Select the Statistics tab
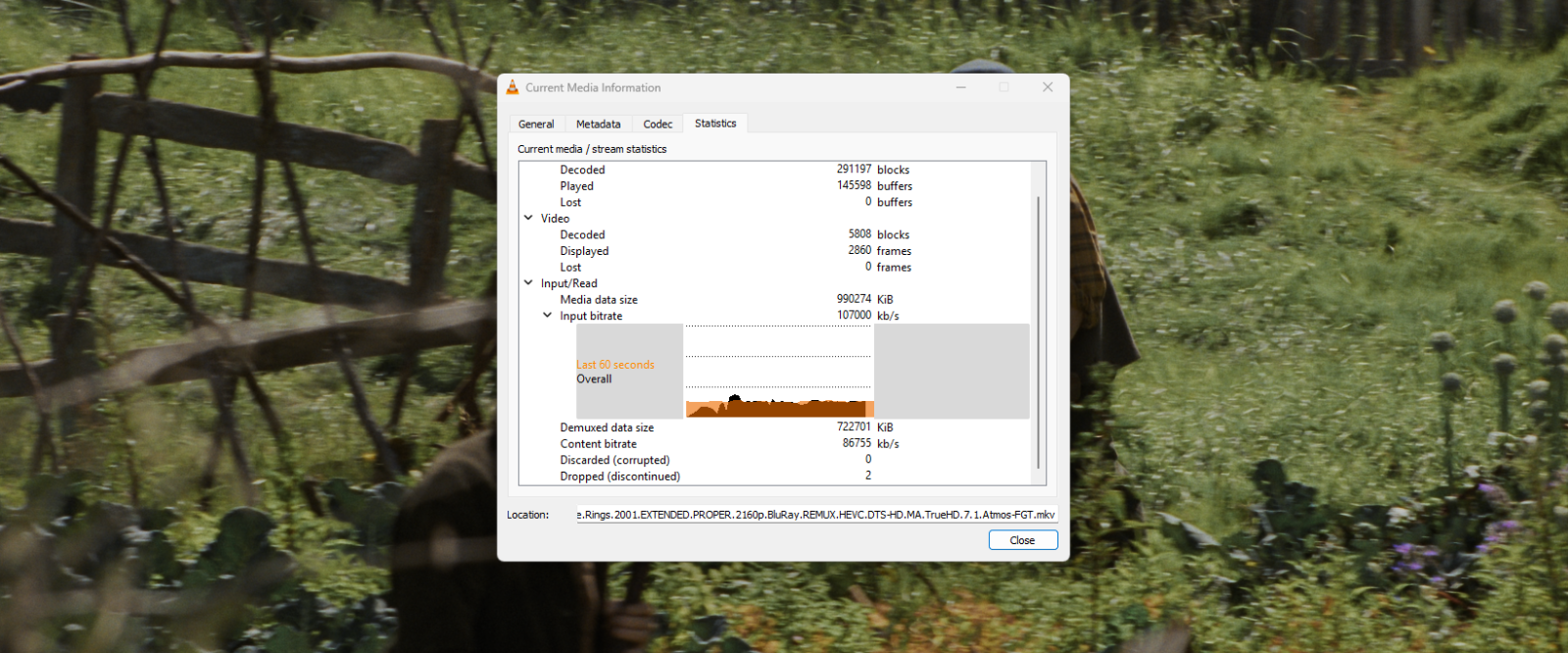1568x653 pixels. (715, 124)
